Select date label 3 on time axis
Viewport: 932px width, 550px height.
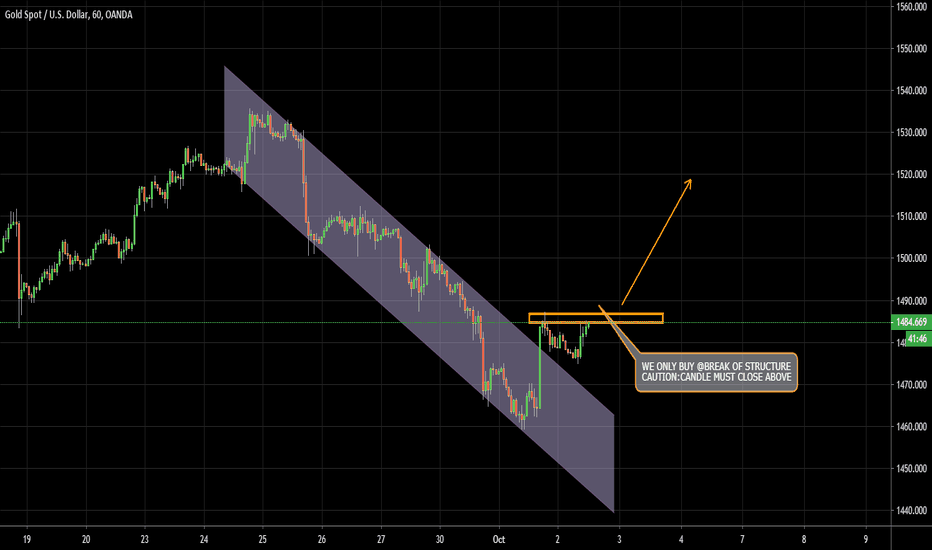pyautogui.click(x=619, y=540)
